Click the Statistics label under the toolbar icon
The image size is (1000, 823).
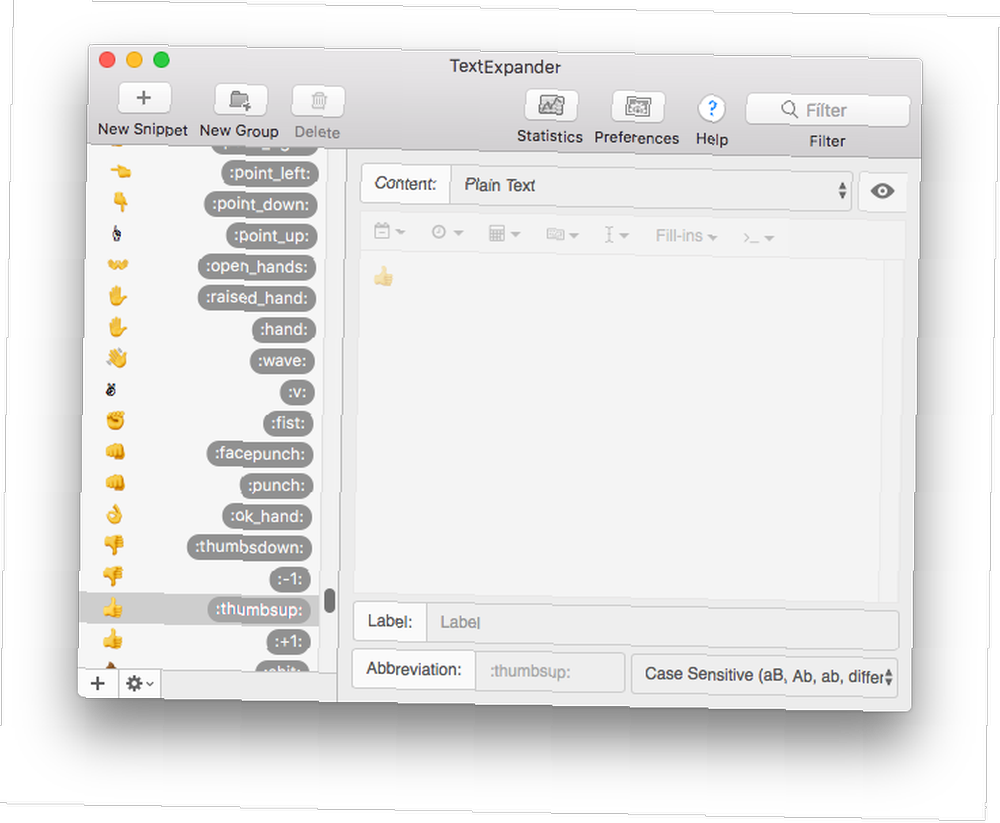550,137
